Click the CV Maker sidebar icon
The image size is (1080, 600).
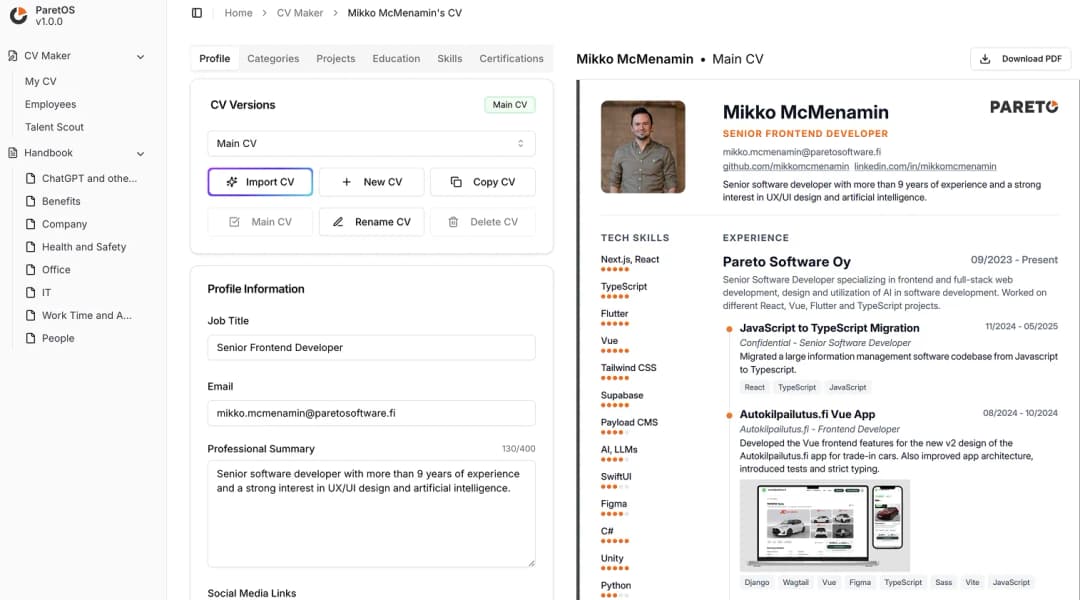13,56
